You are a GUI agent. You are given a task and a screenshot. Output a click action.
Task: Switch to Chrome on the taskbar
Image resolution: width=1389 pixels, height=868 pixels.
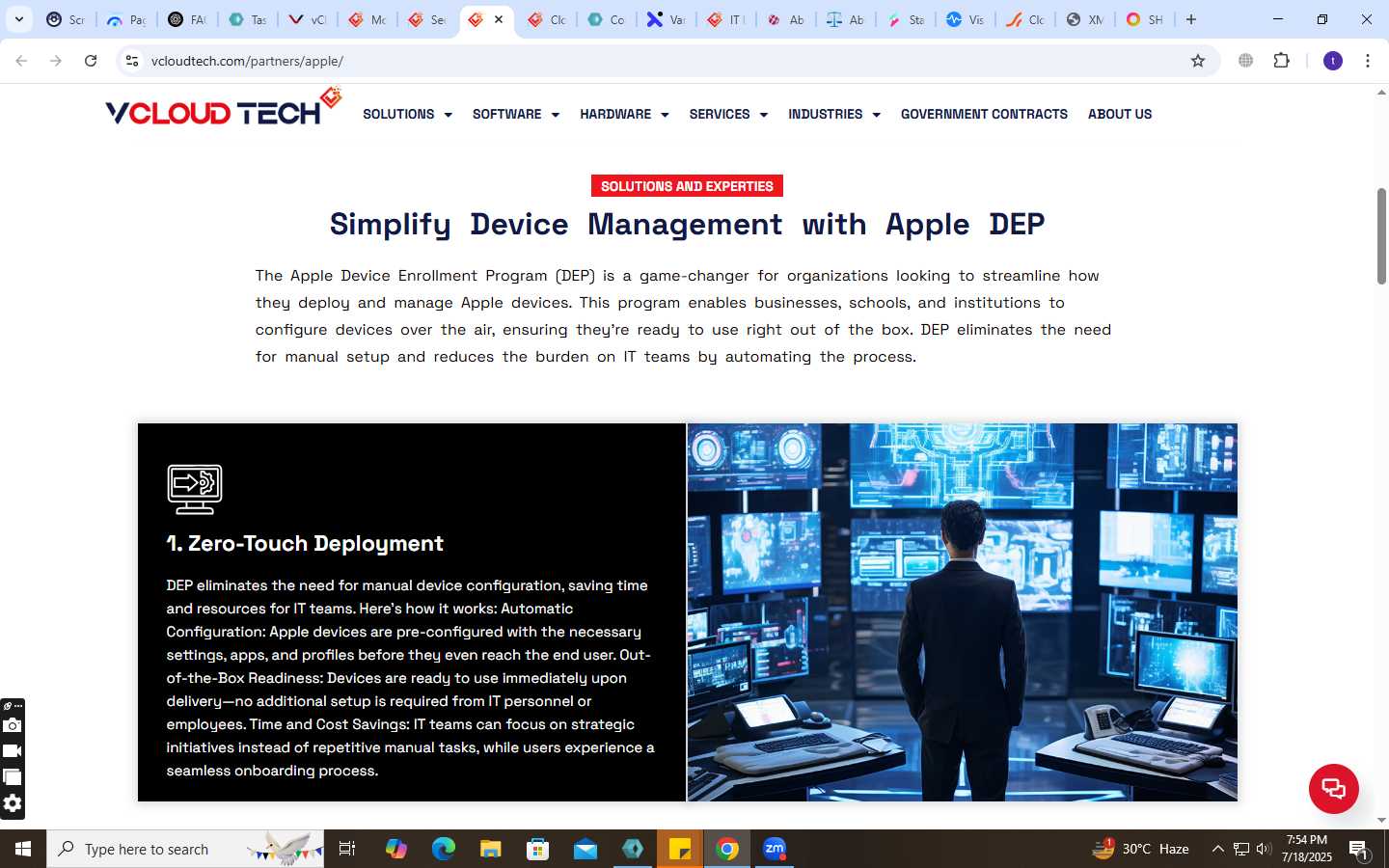[x=727, y=849]
